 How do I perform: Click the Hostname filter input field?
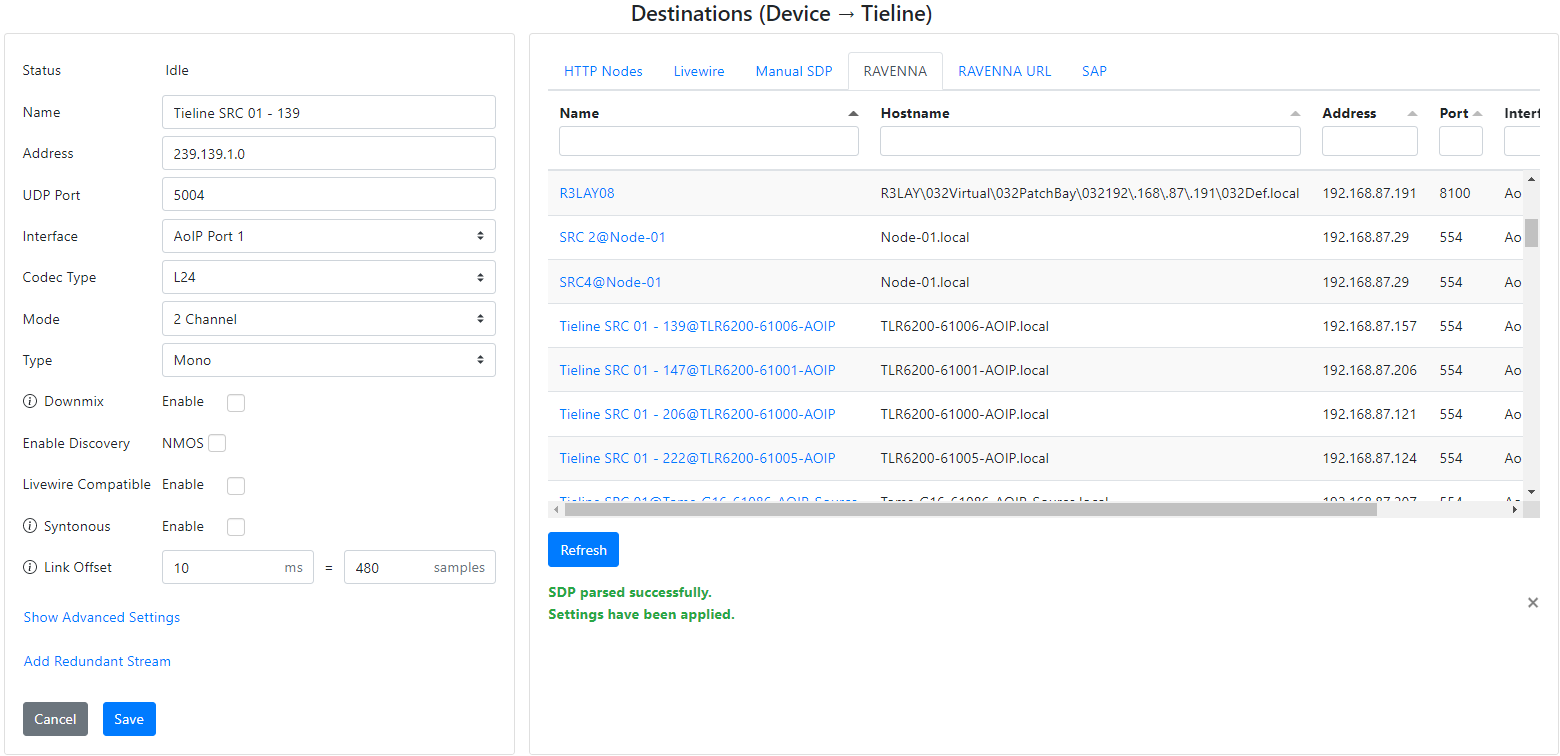pos(1090,142)
